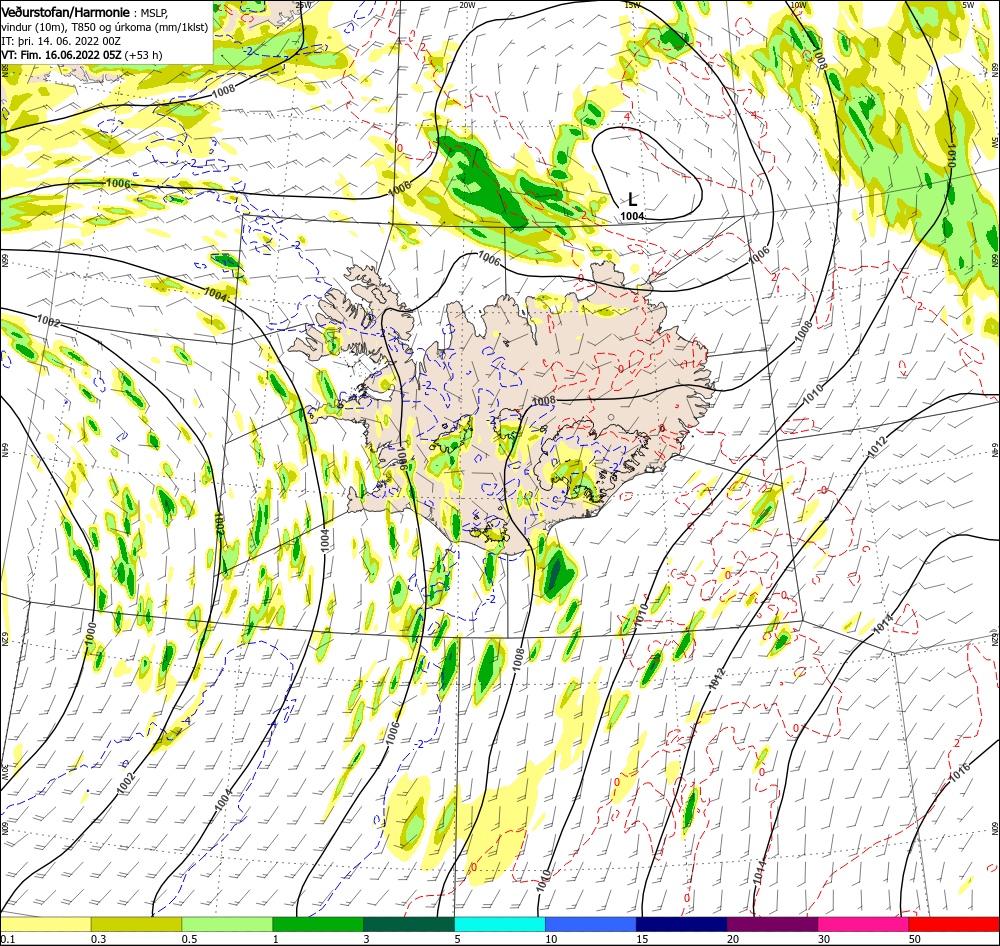This screenshot has width=1000, height=946.
Task: Click the olive 0.3–0.5 mm legend swatch
Action: click(136, 924)
